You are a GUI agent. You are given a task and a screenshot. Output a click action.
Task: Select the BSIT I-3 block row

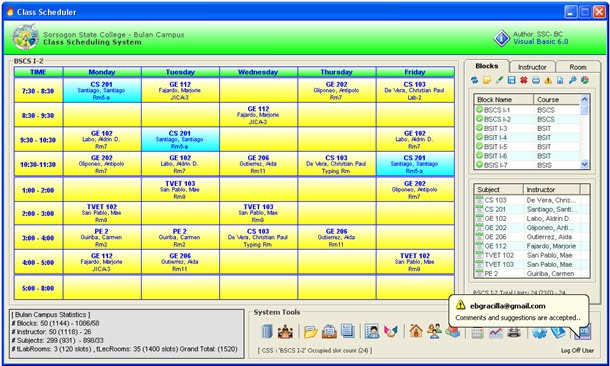coord(527,128)
